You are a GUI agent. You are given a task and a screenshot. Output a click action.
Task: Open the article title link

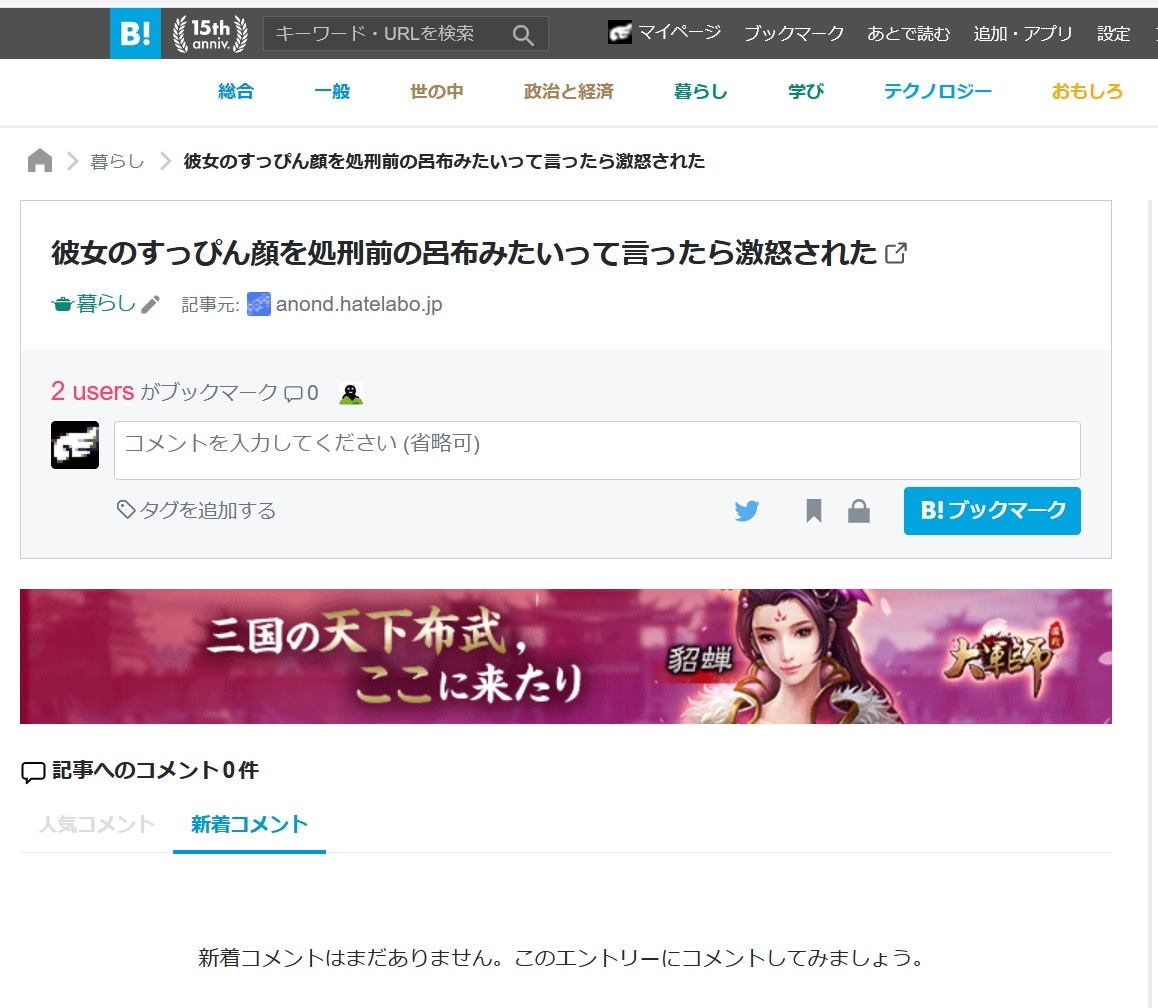pyautogui.click(x=464, y=253)
